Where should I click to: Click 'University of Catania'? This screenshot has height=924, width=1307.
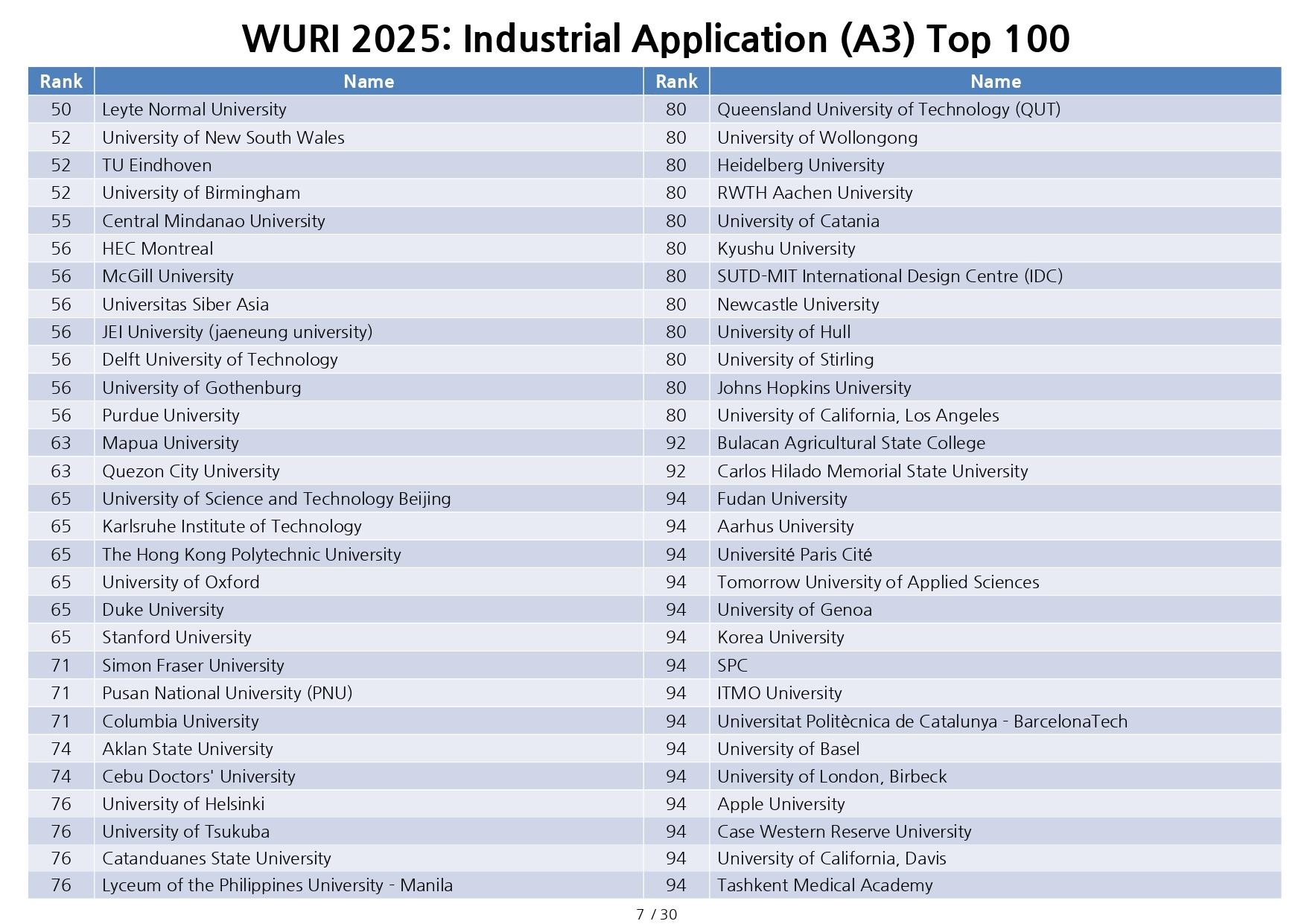798,221
